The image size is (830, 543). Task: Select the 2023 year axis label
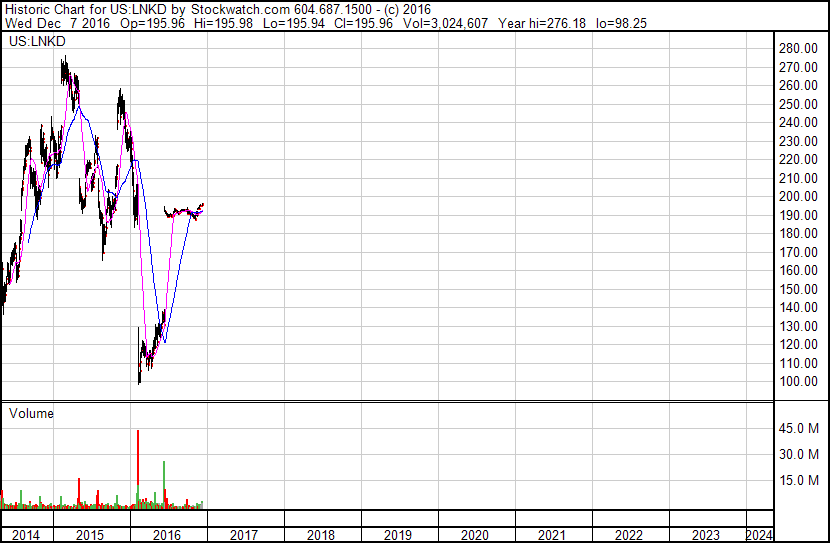pos(706,535)
